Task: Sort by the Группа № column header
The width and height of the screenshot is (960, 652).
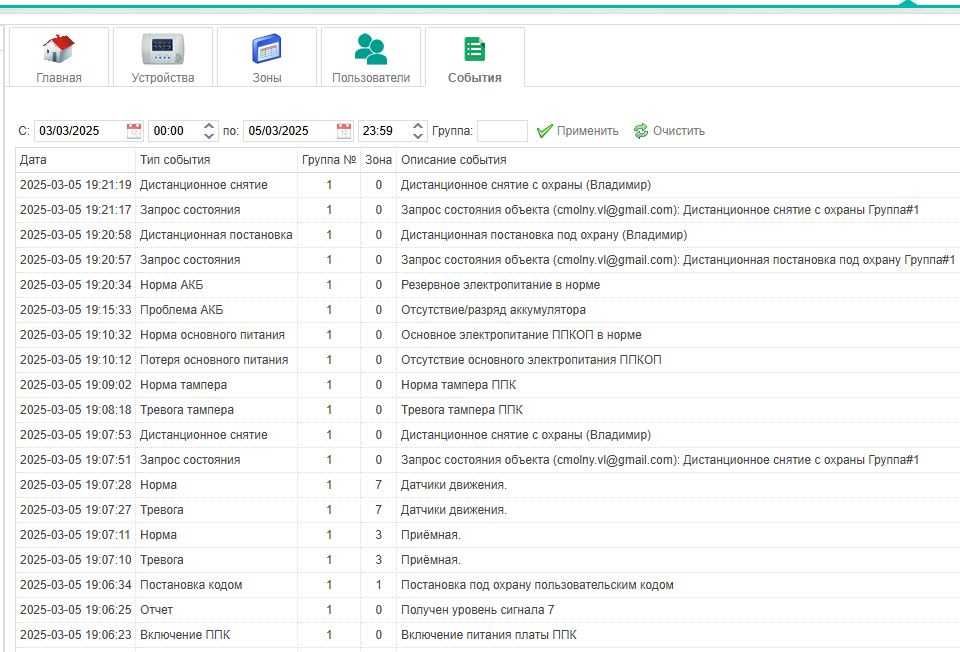Action: coord(329,160)
